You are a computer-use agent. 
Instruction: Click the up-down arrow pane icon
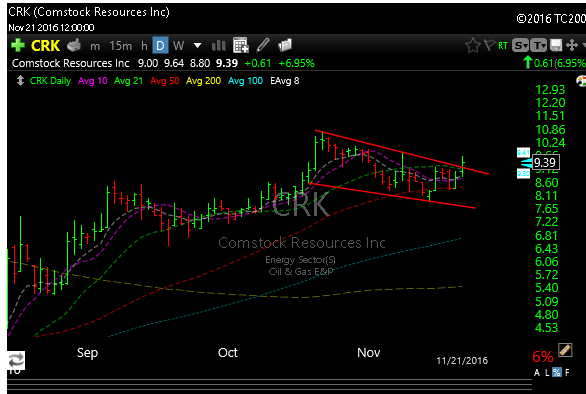click(x=20, y=81)
